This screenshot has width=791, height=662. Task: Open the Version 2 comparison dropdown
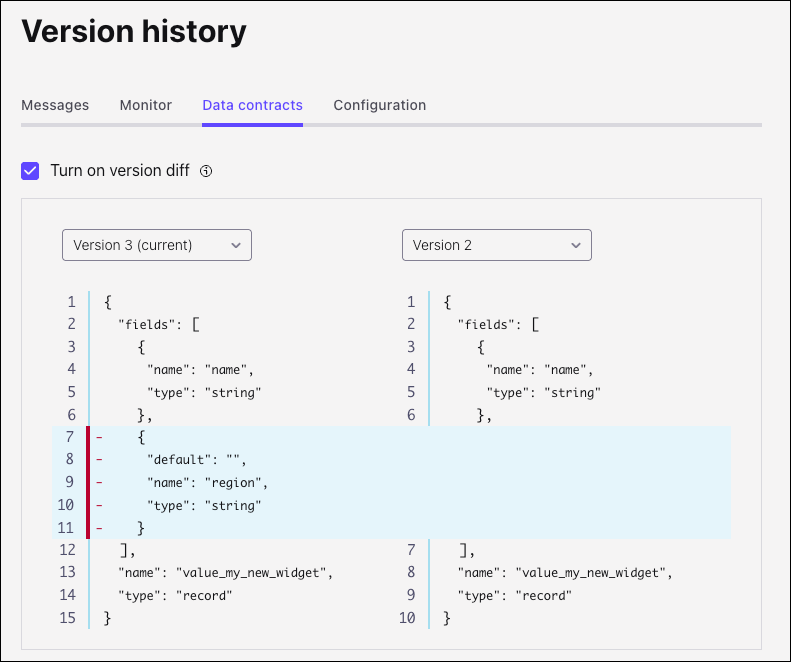click(x=496, y=245)
